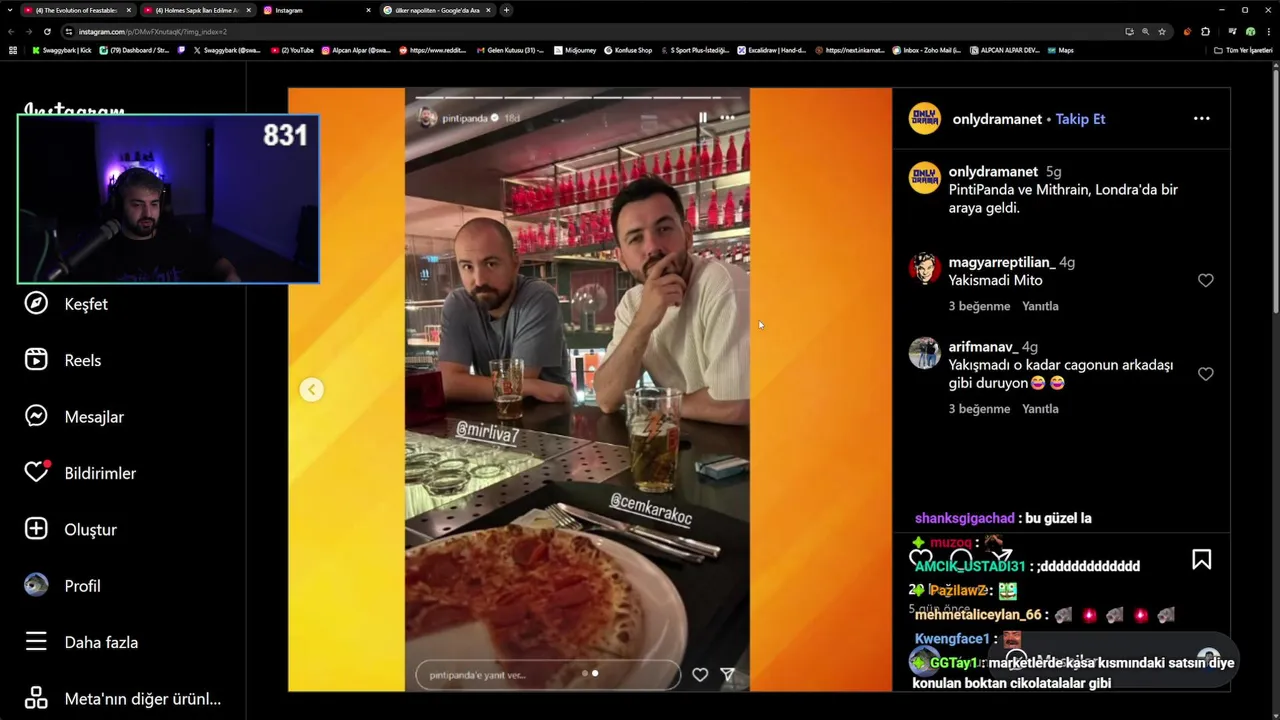Viewport: 1280px width, 720px height.
Task: Open arifmanav_ username link
Action: tap(983, 347)
